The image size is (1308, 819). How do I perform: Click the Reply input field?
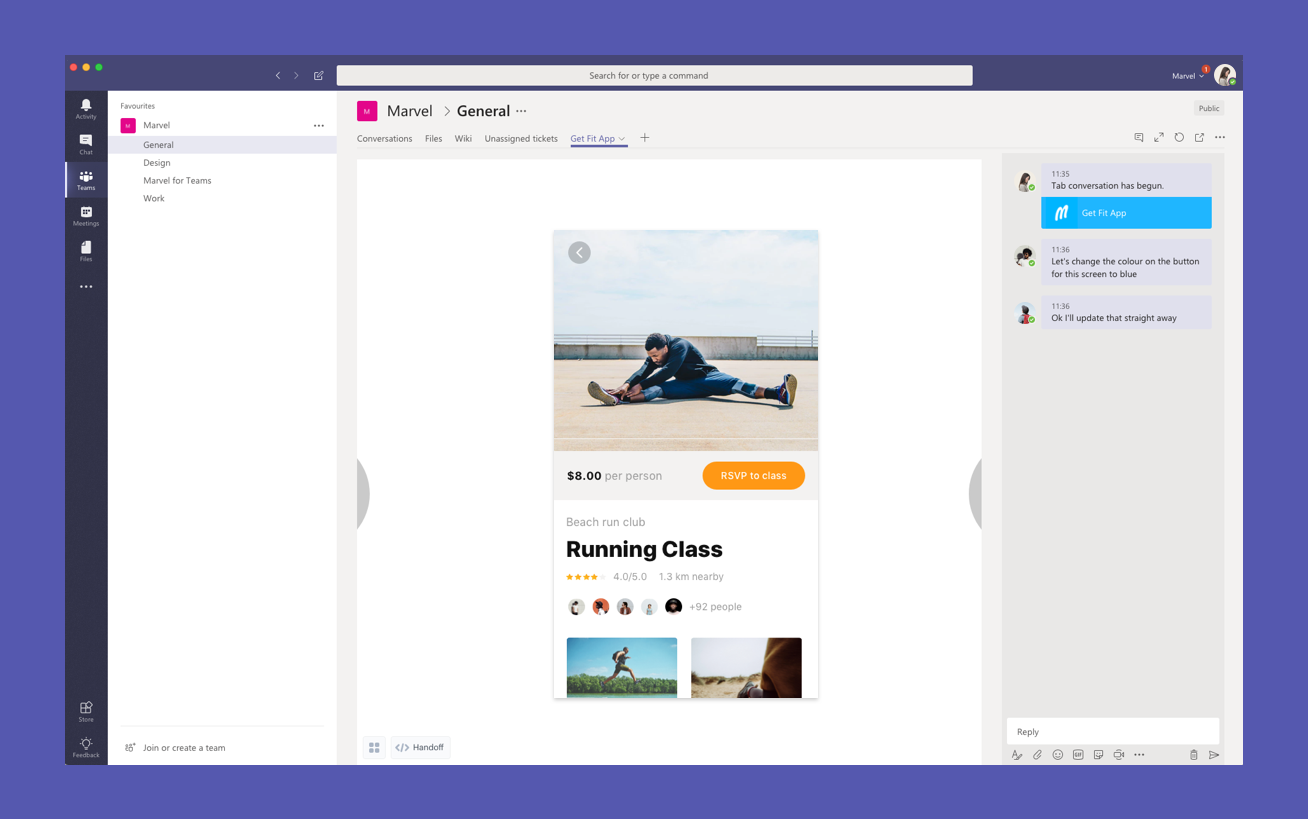1112,732
